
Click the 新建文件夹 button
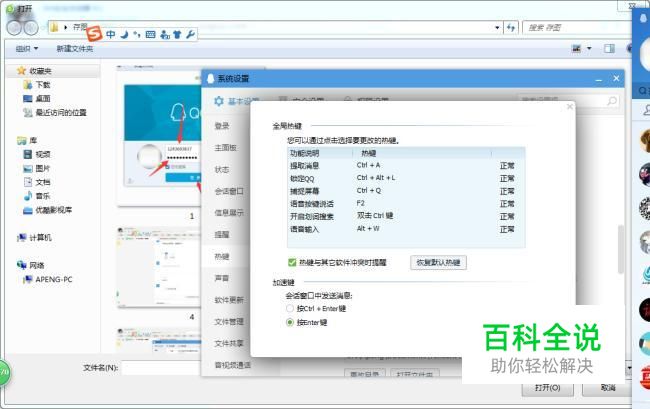[75, 48]
